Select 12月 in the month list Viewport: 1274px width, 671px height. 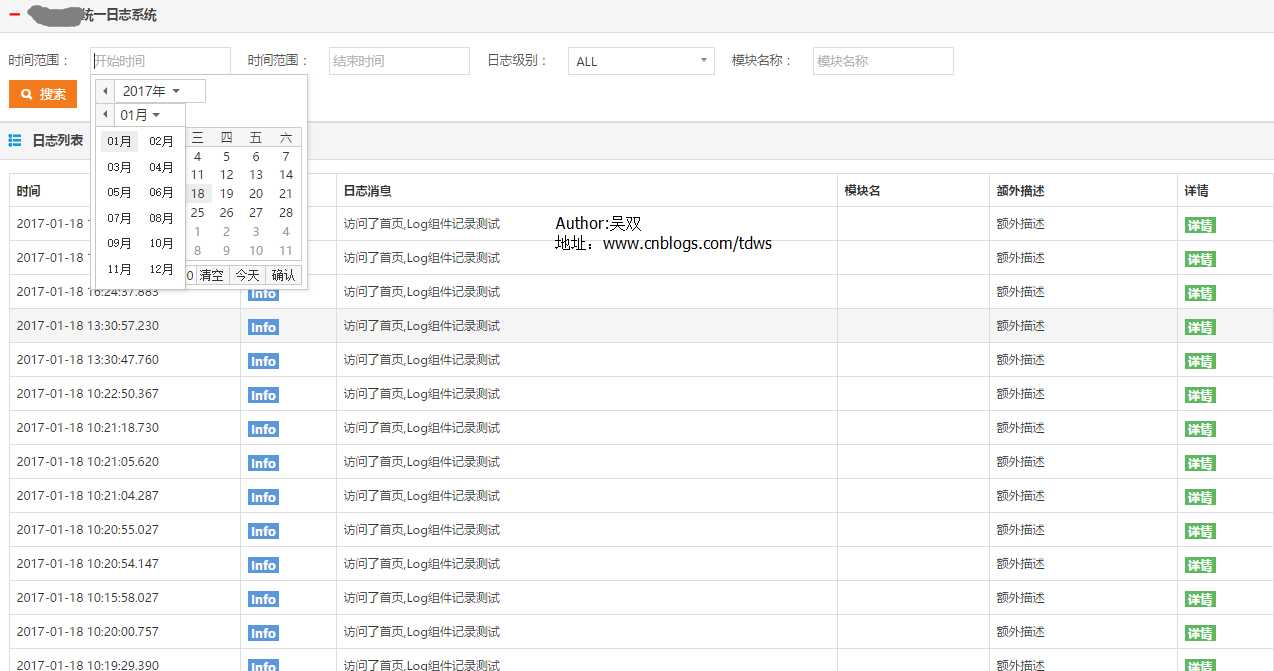point(161,270)
